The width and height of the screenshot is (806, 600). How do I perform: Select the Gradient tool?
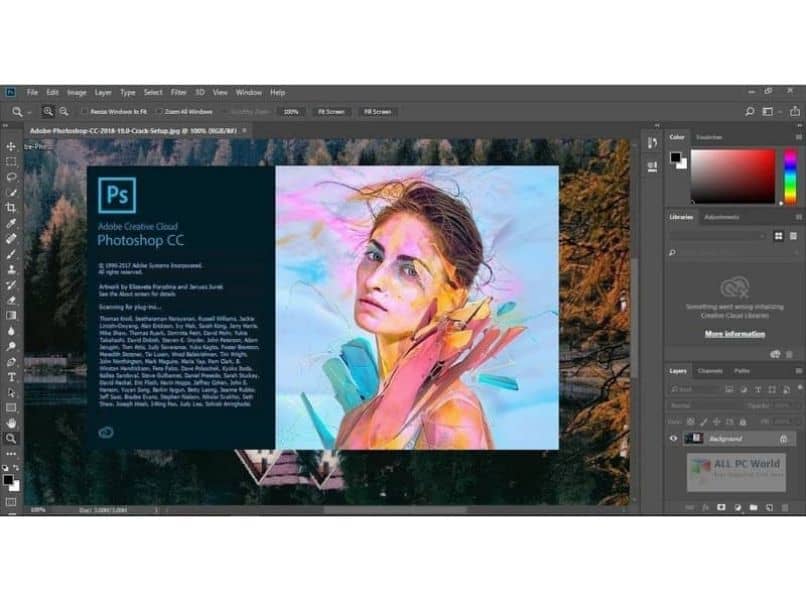[11, 316]
